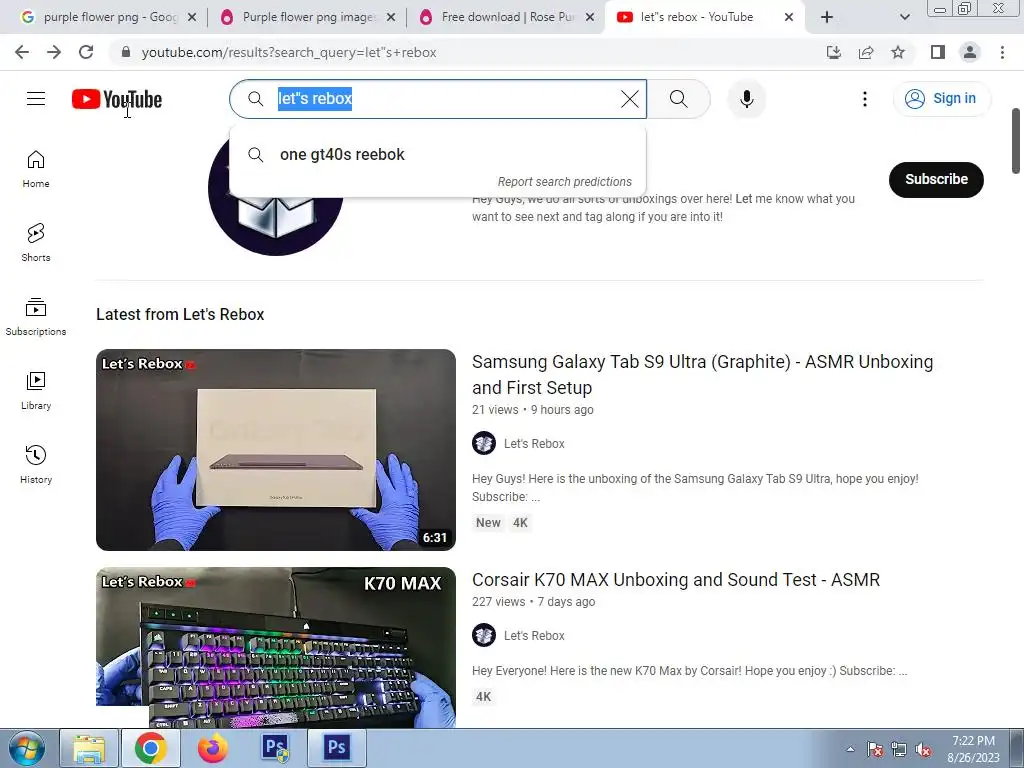Switch to the second Photoshop taskbar window
Screen dimensions: 1024x768
point(337,748)
